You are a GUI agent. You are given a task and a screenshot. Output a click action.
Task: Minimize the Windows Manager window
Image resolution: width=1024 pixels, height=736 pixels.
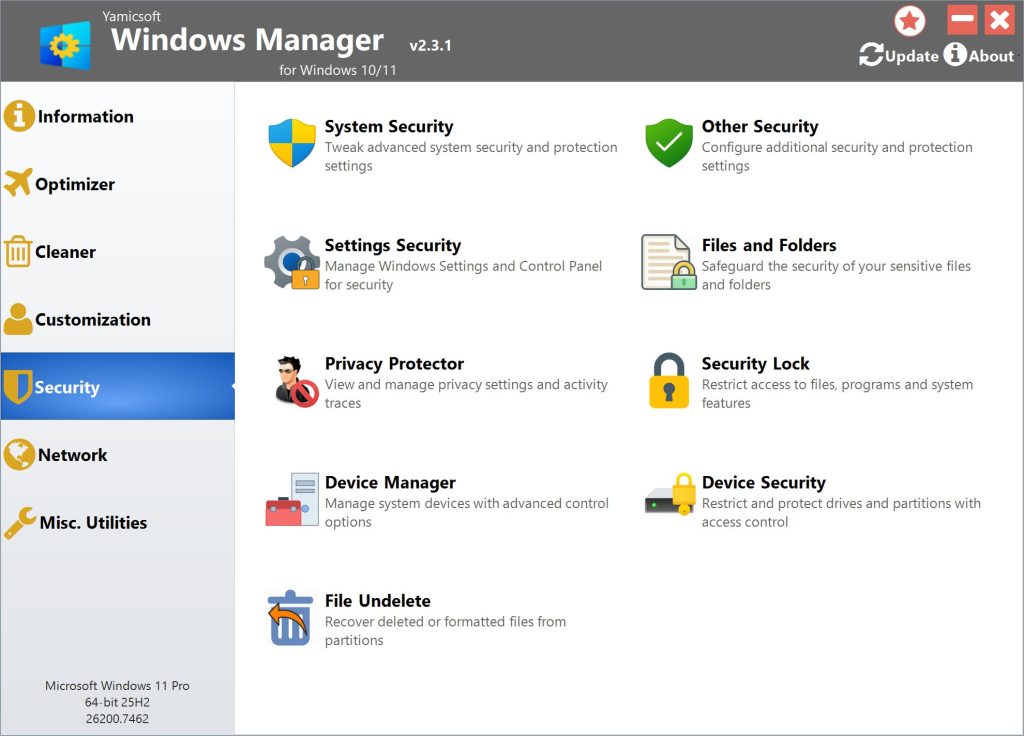click(x=962, y=20)
